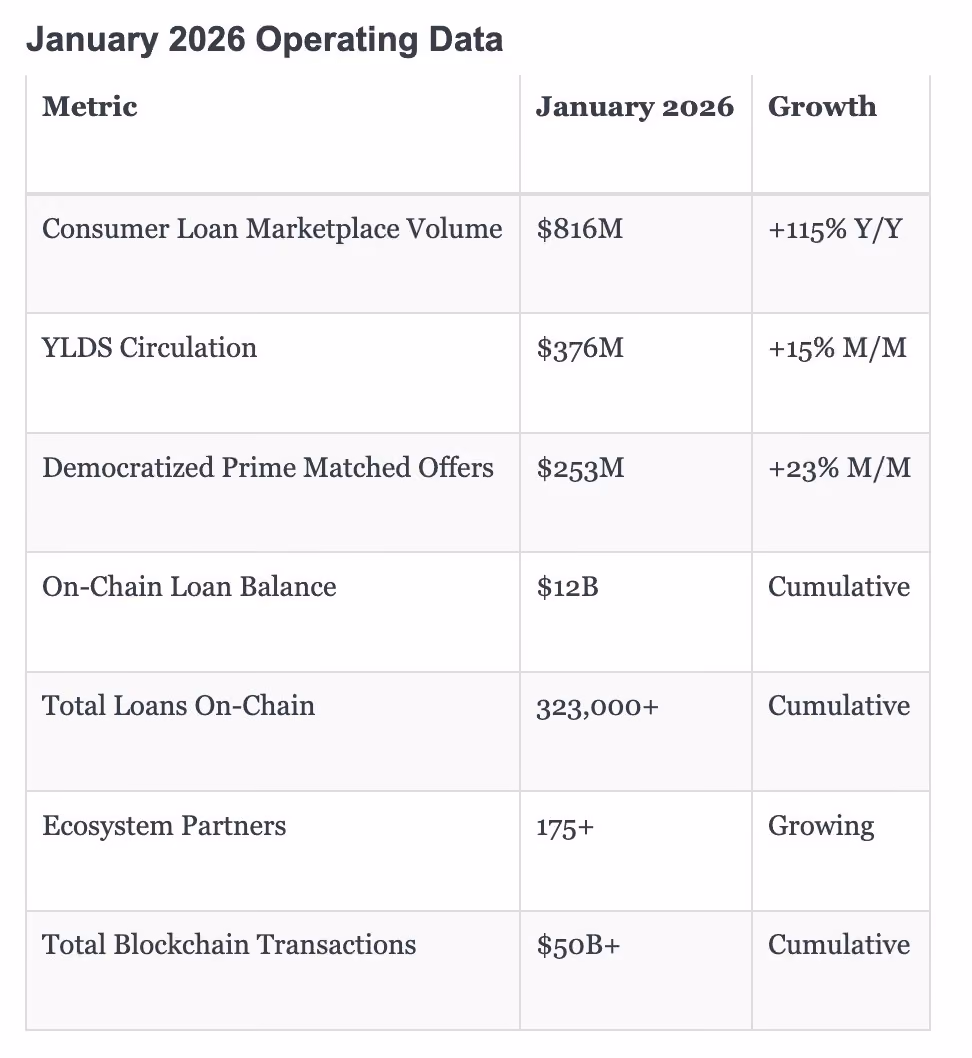This screenshot has height=1058, width=972.
Task: Click the $376M value
Action: [579, 348]
